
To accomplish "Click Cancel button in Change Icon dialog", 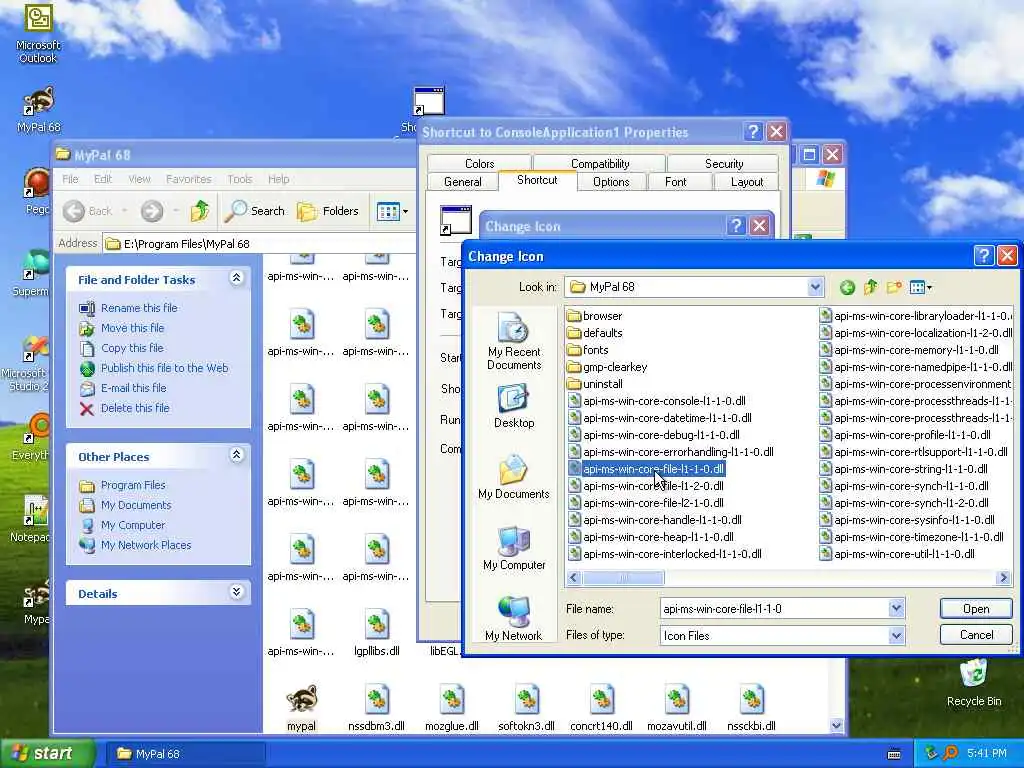I will [976, 635].
